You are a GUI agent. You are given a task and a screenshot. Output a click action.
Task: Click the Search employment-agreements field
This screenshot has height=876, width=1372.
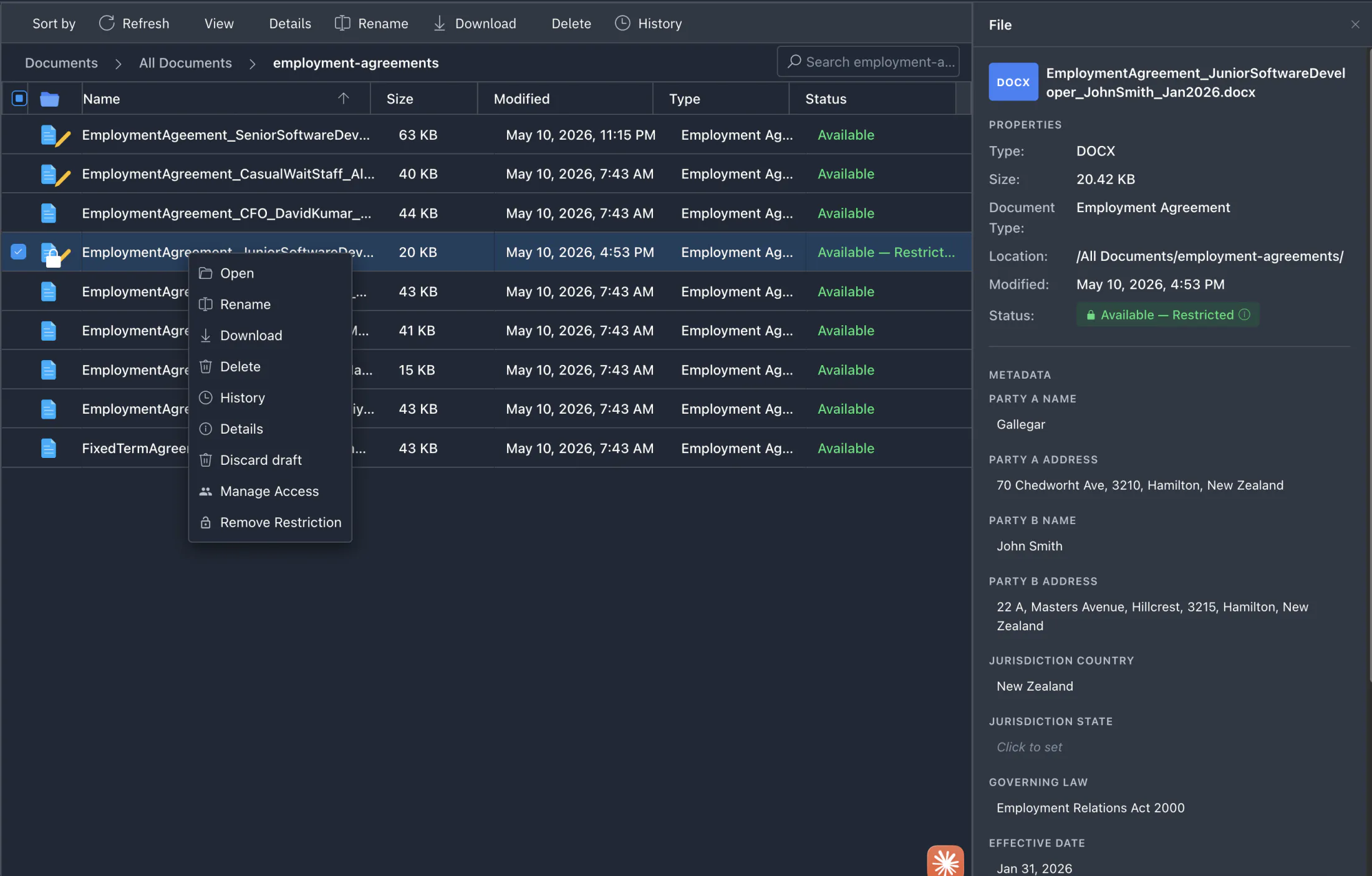coord(868,61)
